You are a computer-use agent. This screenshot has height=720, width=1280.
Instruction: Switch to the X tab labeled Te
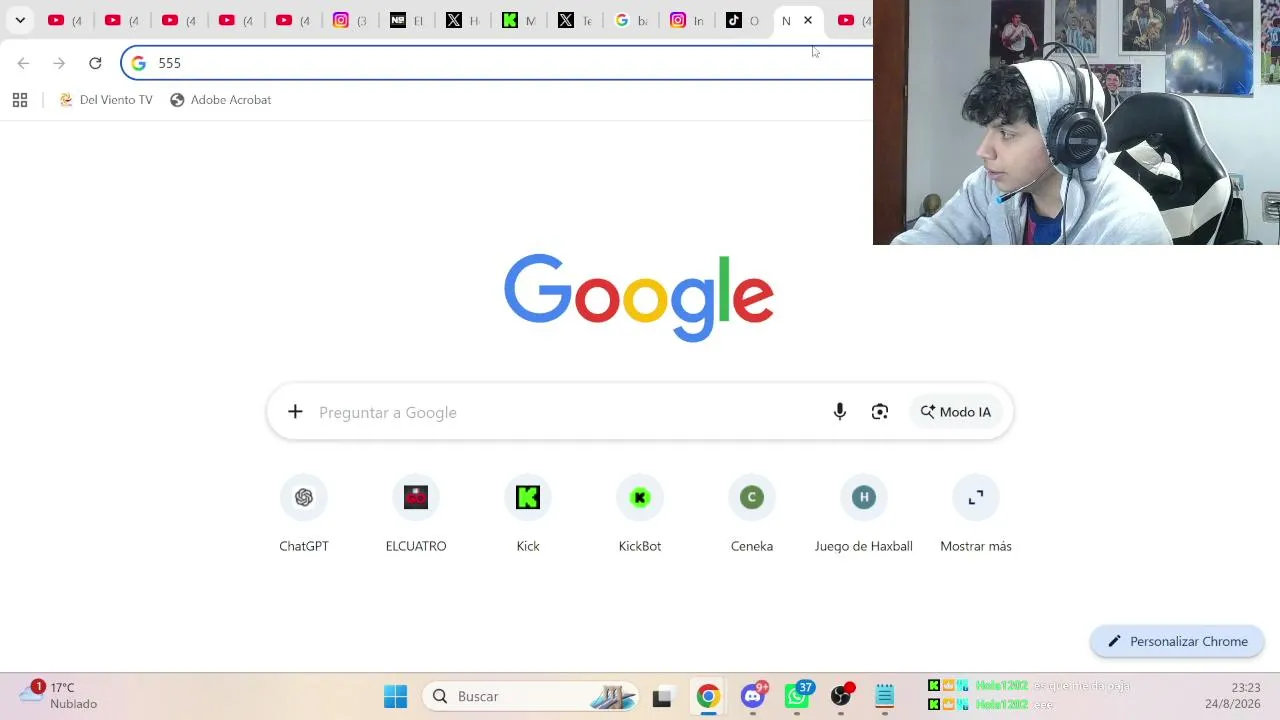click(575, 20)
